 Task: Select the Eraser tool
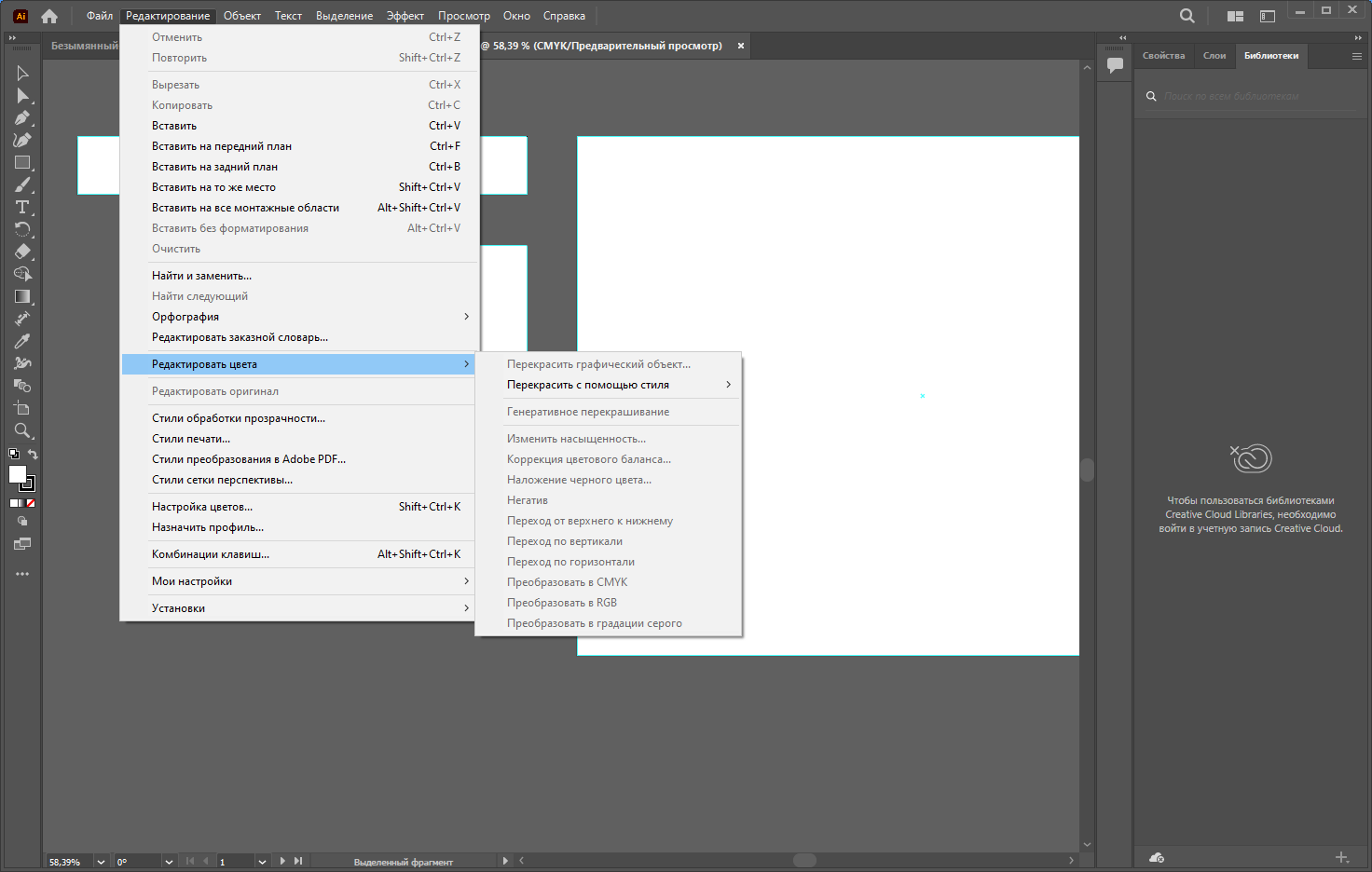22,252
